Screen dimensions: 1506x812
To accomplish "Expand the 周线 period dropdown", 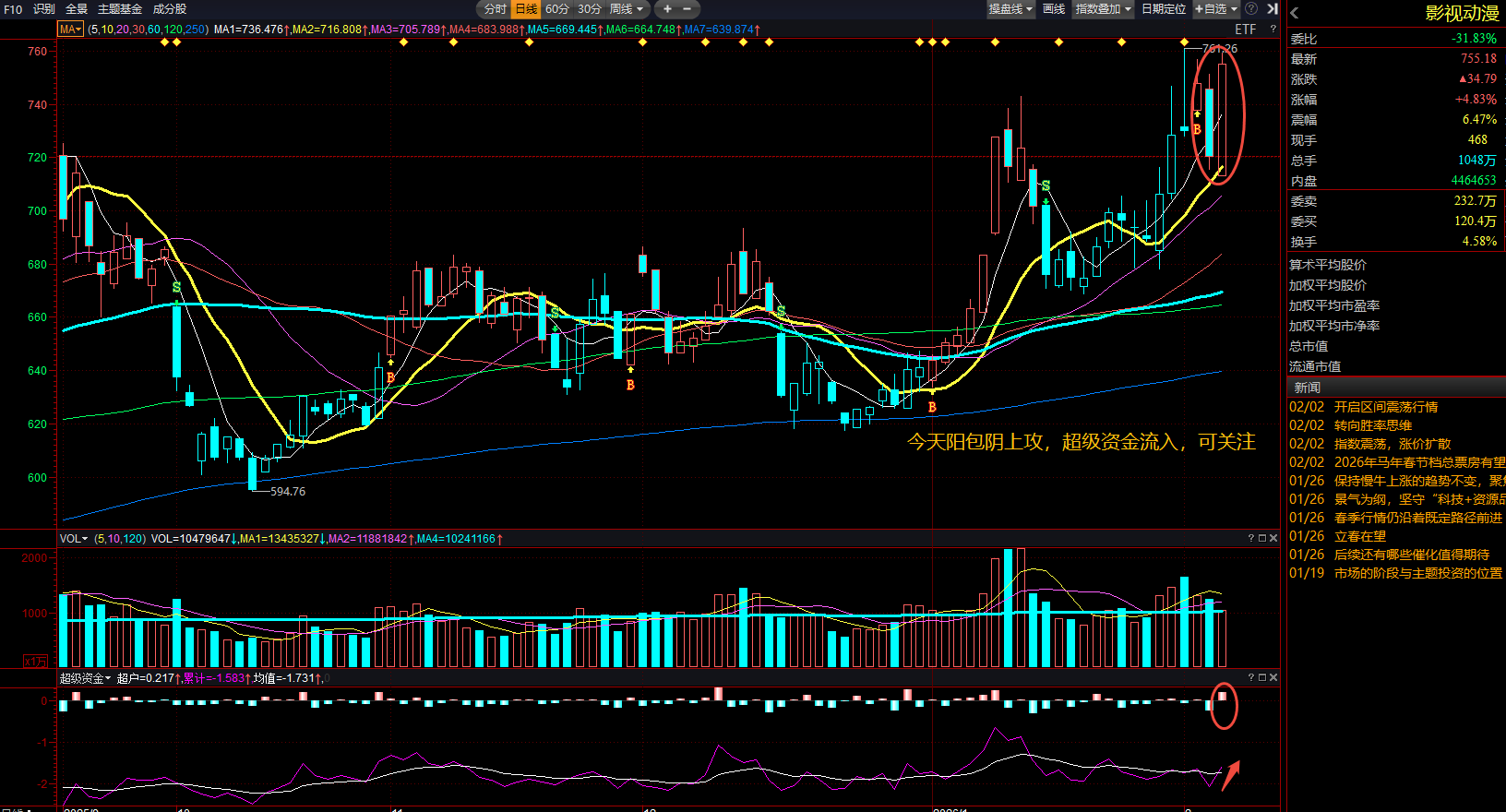I will click(627, 9).
